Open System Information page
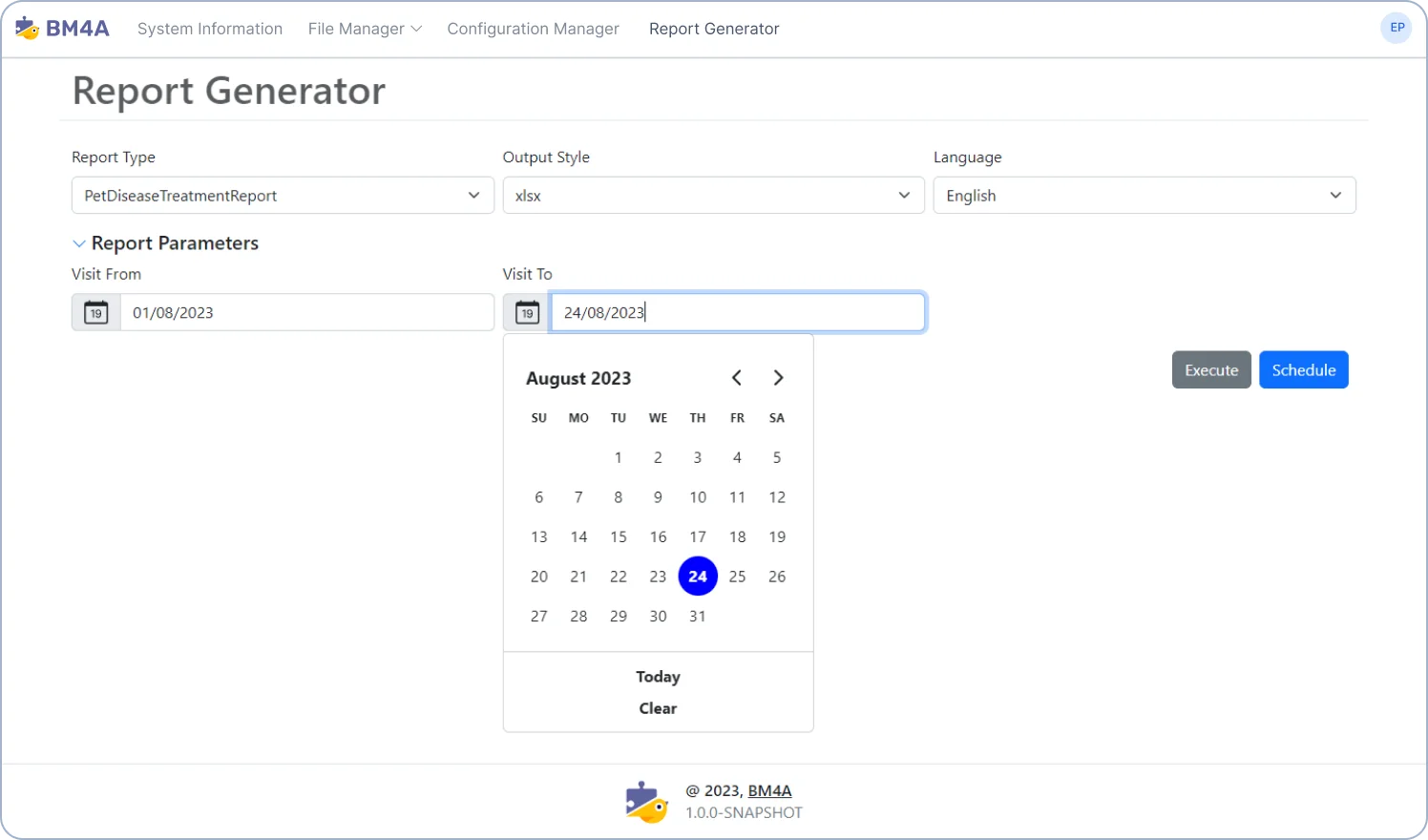This screenshot has height=840, width=1428. coord(210,29)
